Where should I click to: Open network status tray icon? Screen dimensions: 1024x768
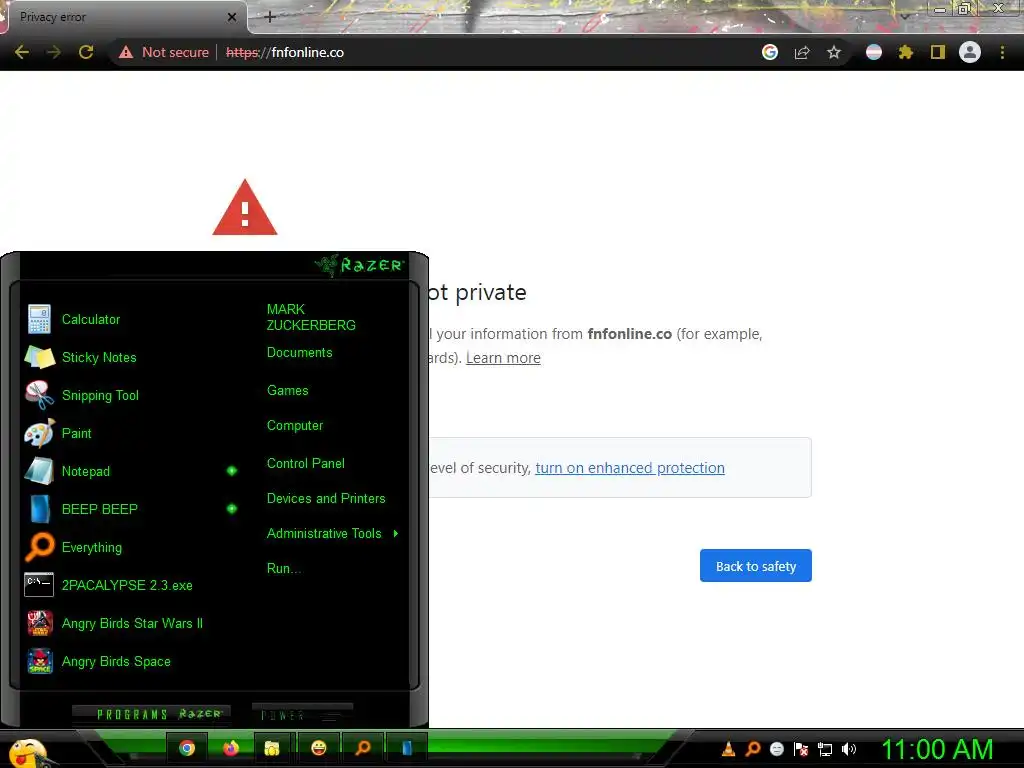(x=825, y=749)
